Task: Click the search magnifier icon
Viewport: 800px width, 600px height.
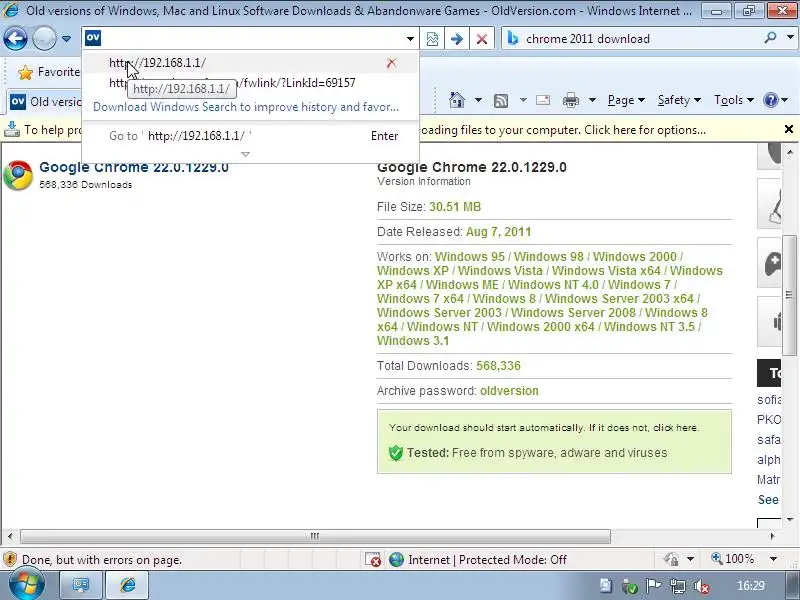Action: coord(770,38)
